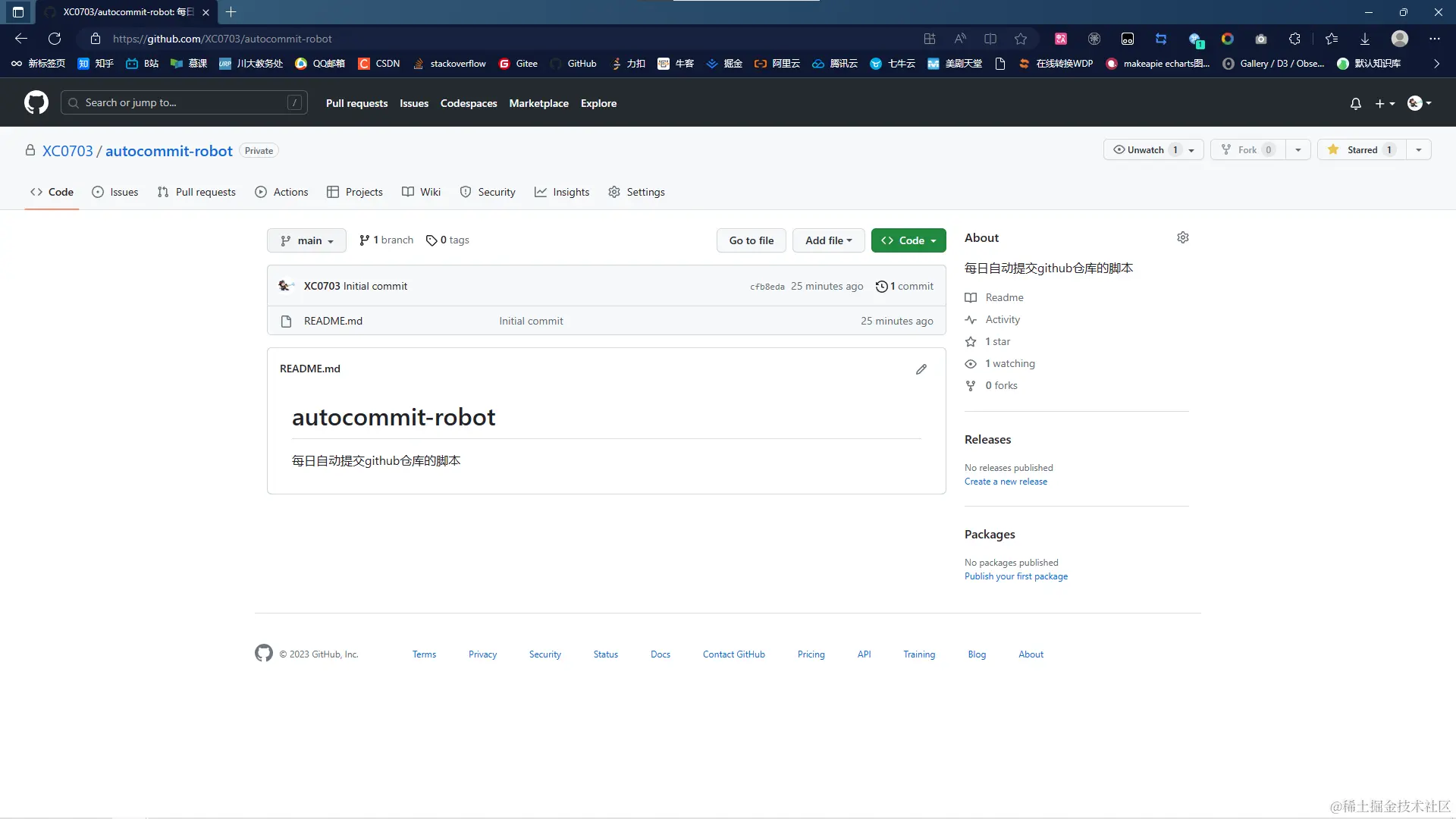Viewport: 1456px width, 819px height.
Task: Open the green Code dropdown
Action: click(x=908, y=241)
